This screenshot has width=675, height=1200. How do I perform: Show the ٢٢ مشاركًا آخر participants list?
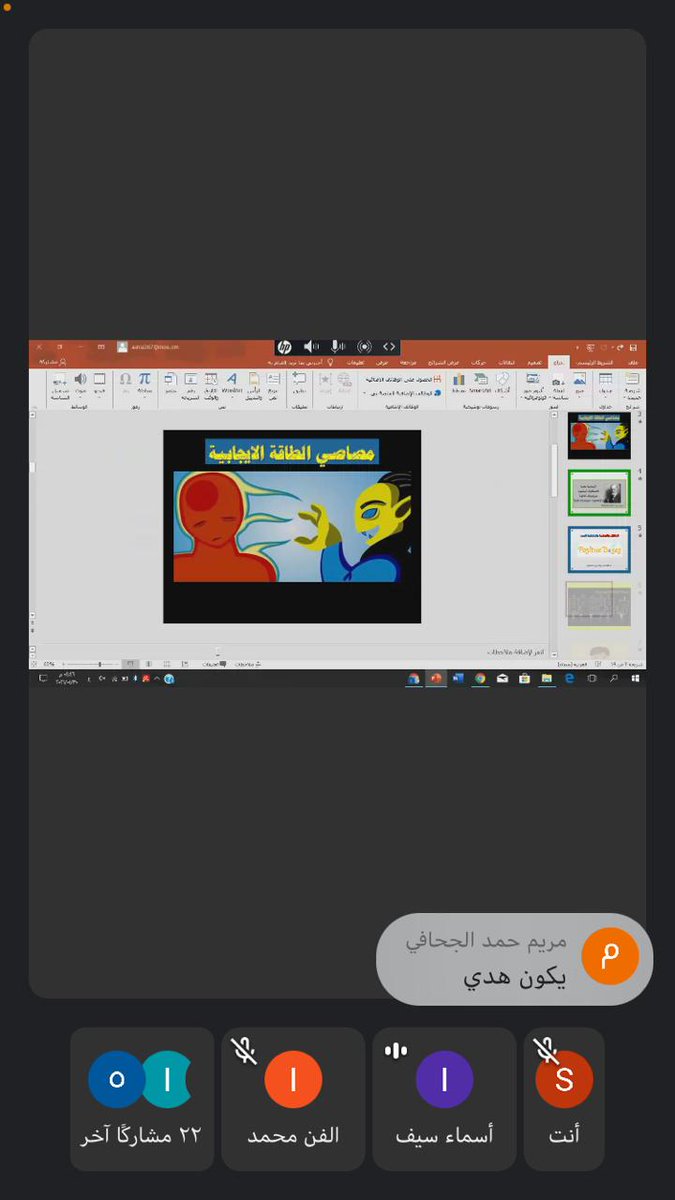[142, 1098]
